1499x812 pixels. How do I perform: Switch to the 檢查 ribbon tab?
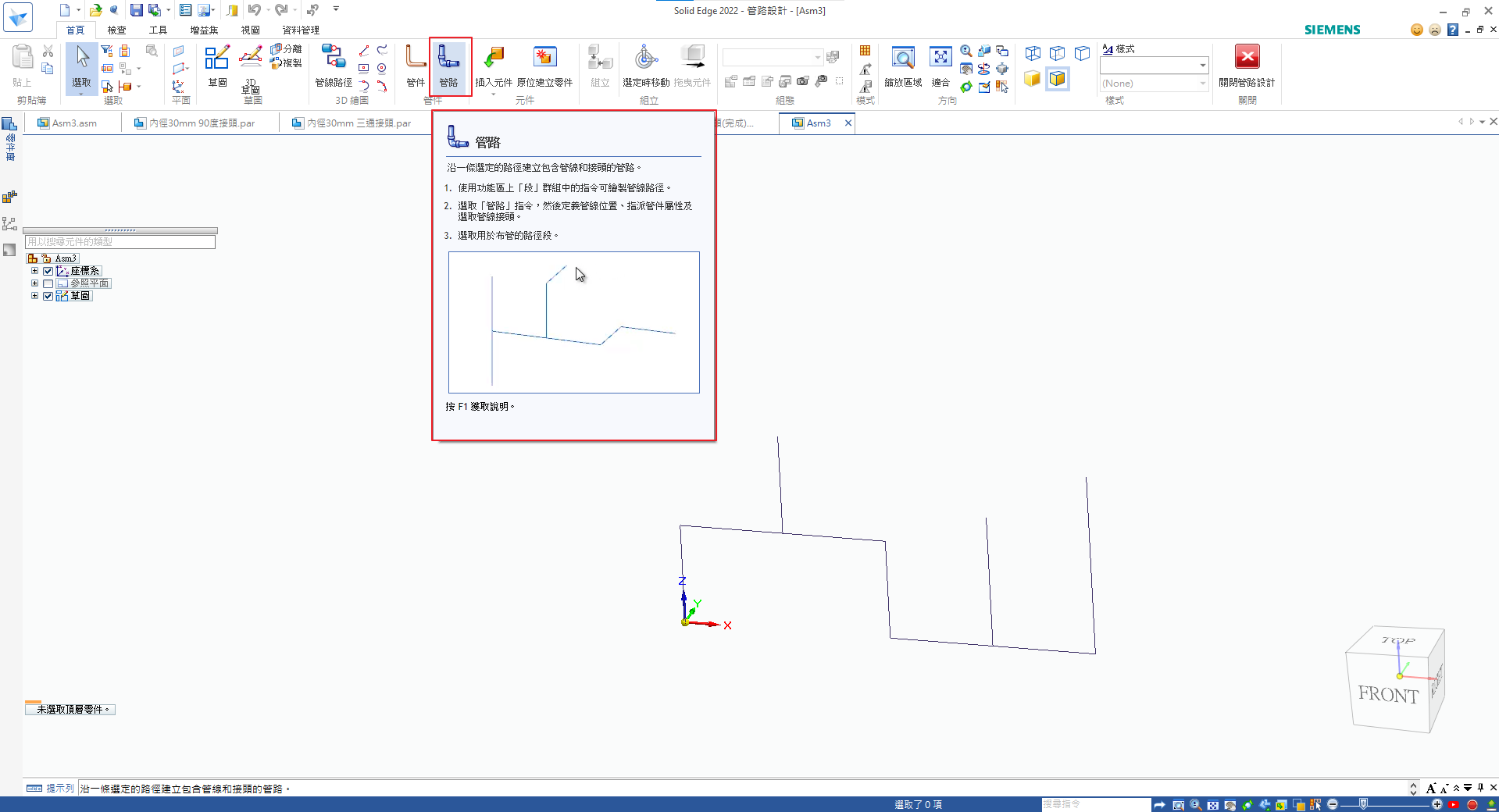coord(116,30)
